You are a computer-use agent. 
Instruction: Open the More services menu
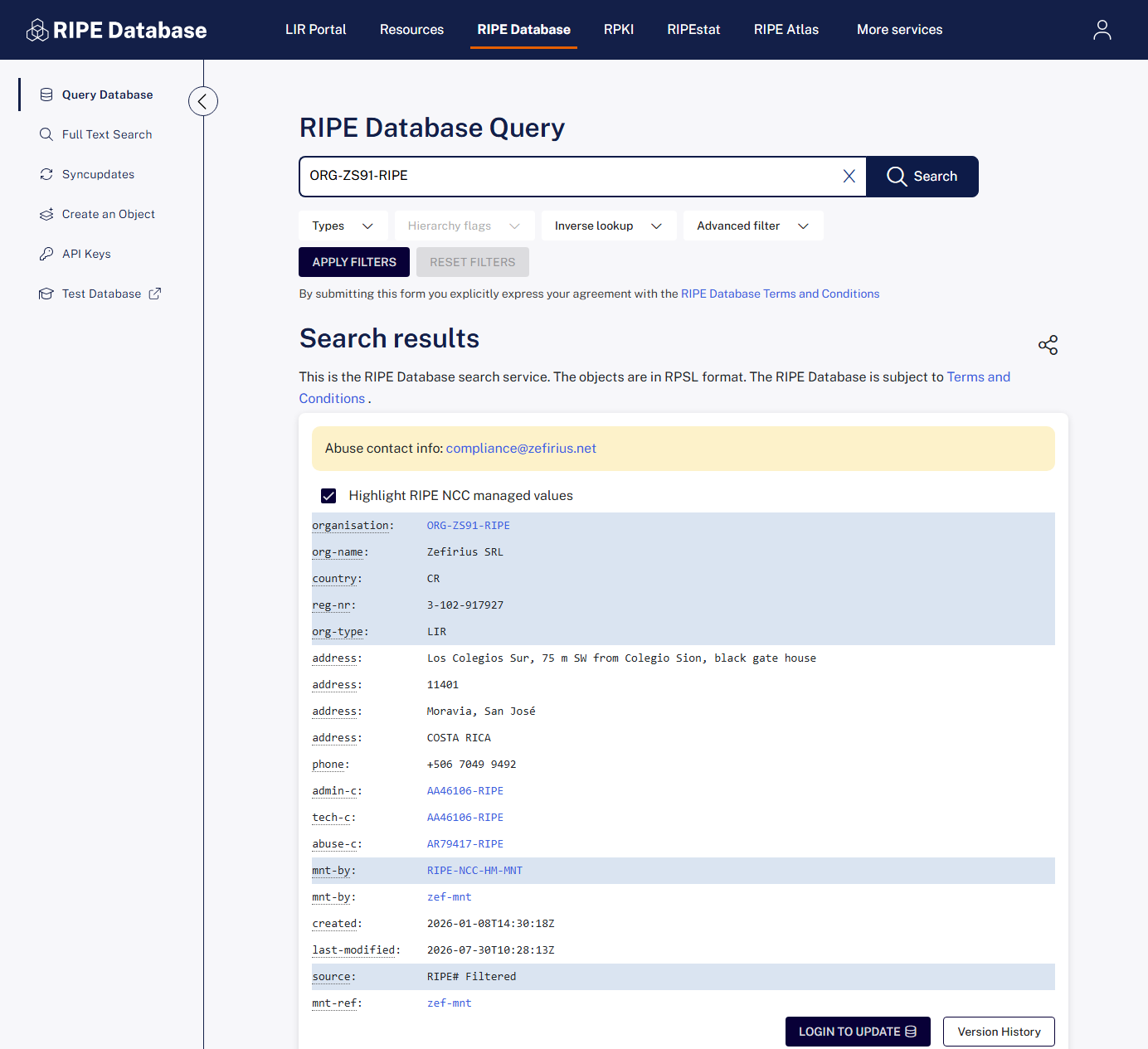pyautogui.click(x=899, y=30)
